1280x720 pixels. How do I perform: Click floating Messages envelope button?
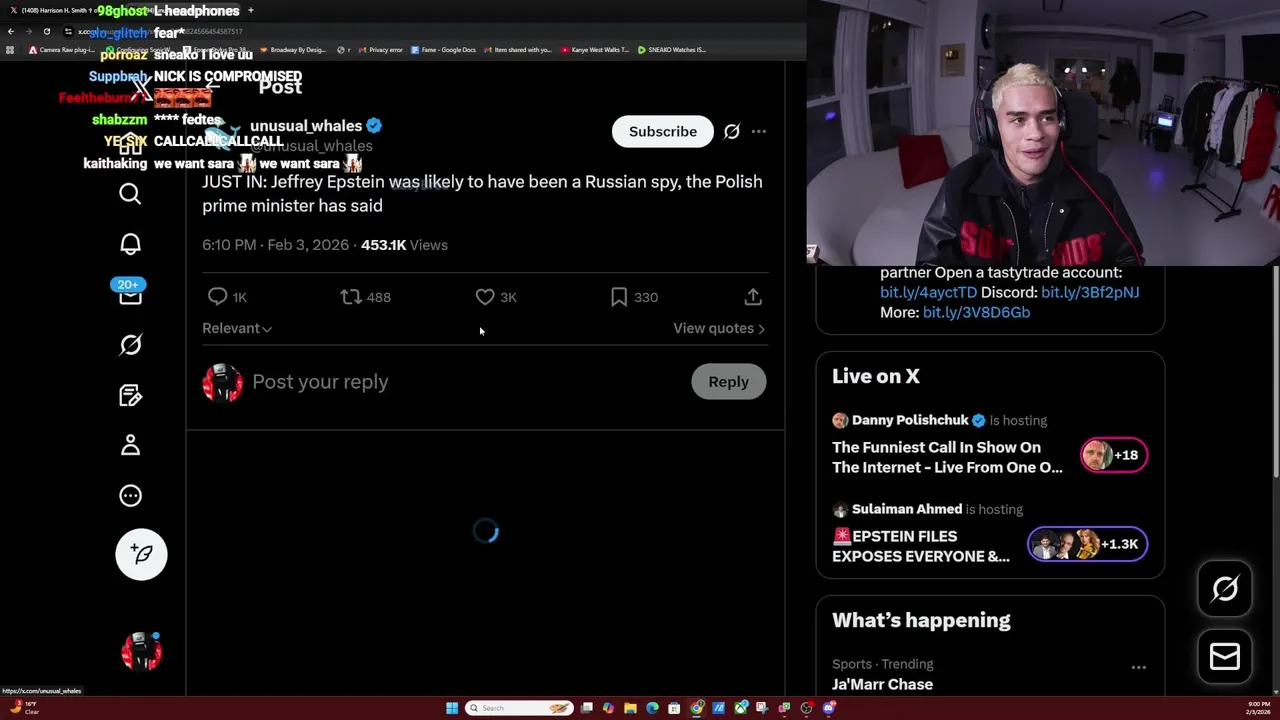tap(1225, 656)
